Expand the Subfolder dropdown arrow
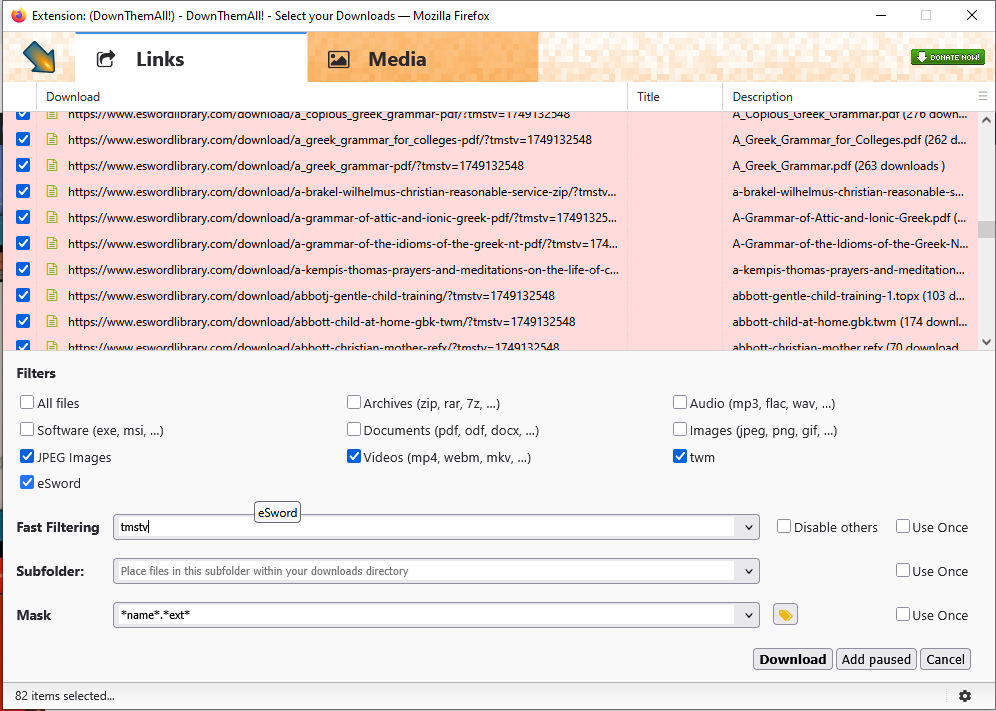Screen dimensions: 996x711 tap(748, 571)
